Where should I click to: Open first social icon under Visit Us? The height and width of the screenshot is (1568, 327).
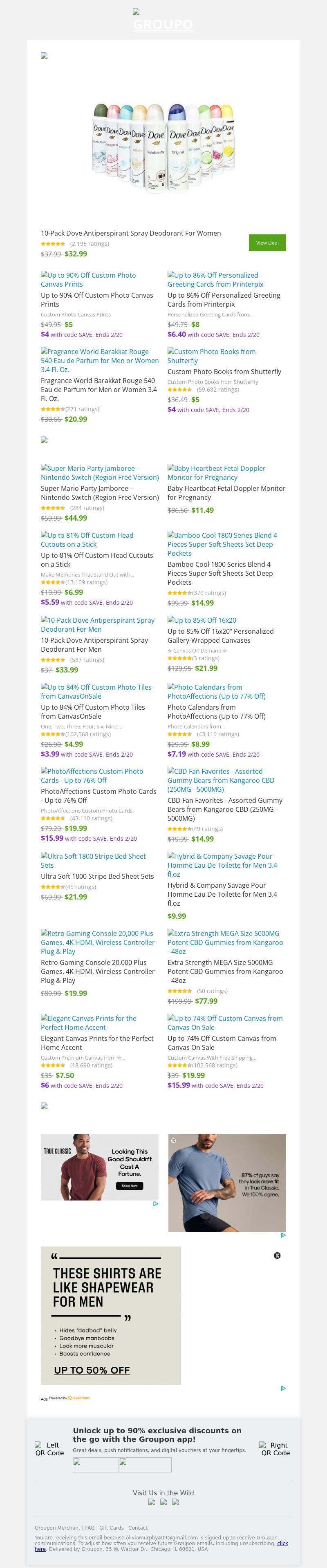tap(152, 1502)
